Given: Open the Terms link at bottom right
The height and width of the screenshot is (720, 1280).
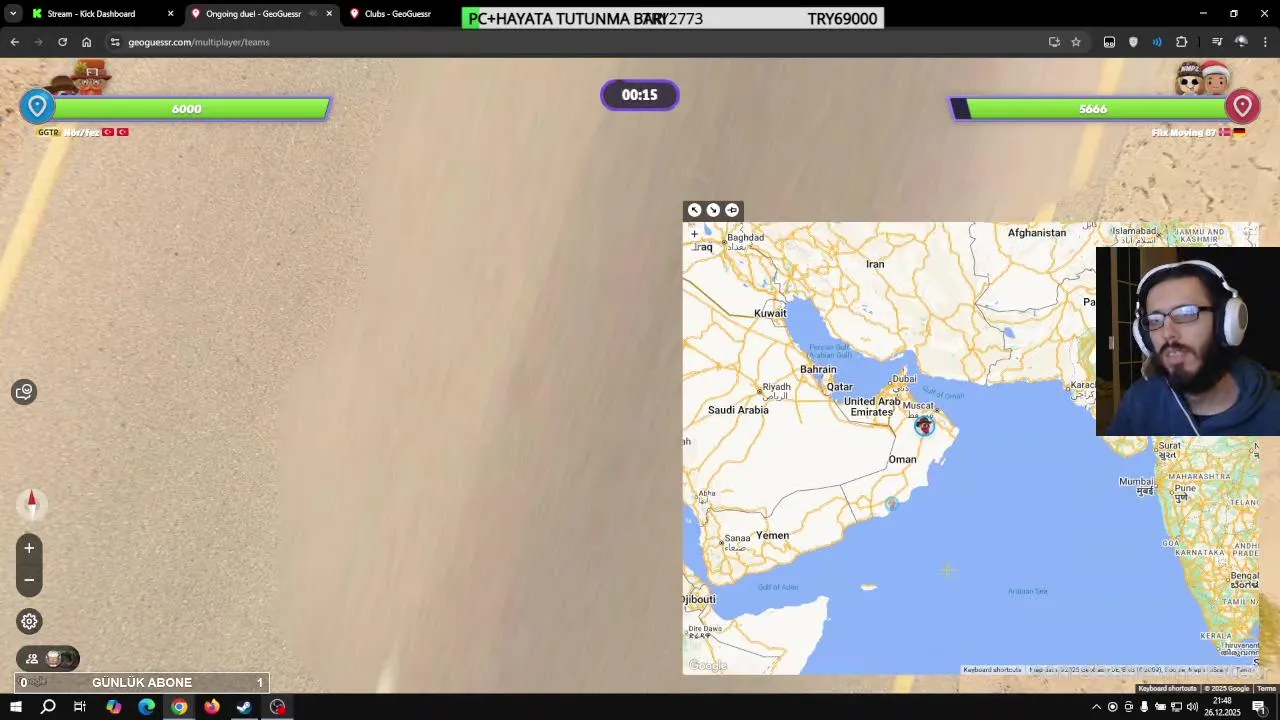Looking at the screenshot, I should (1265, 688).
